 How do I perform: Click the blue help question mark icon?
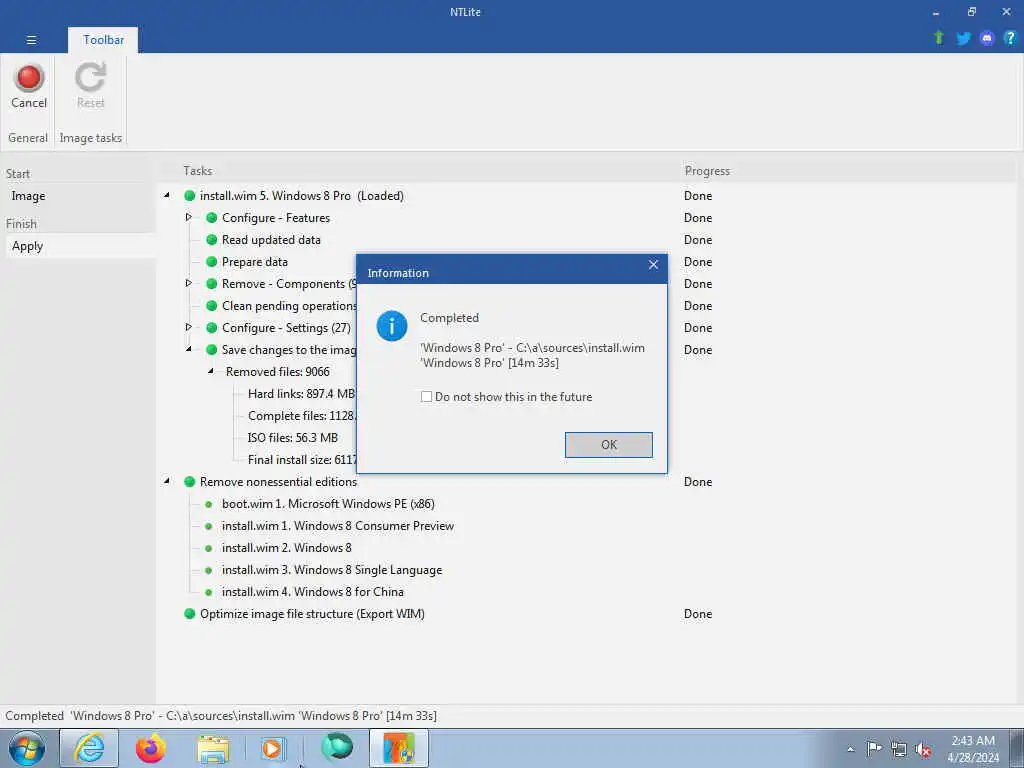pos(1010,39)
